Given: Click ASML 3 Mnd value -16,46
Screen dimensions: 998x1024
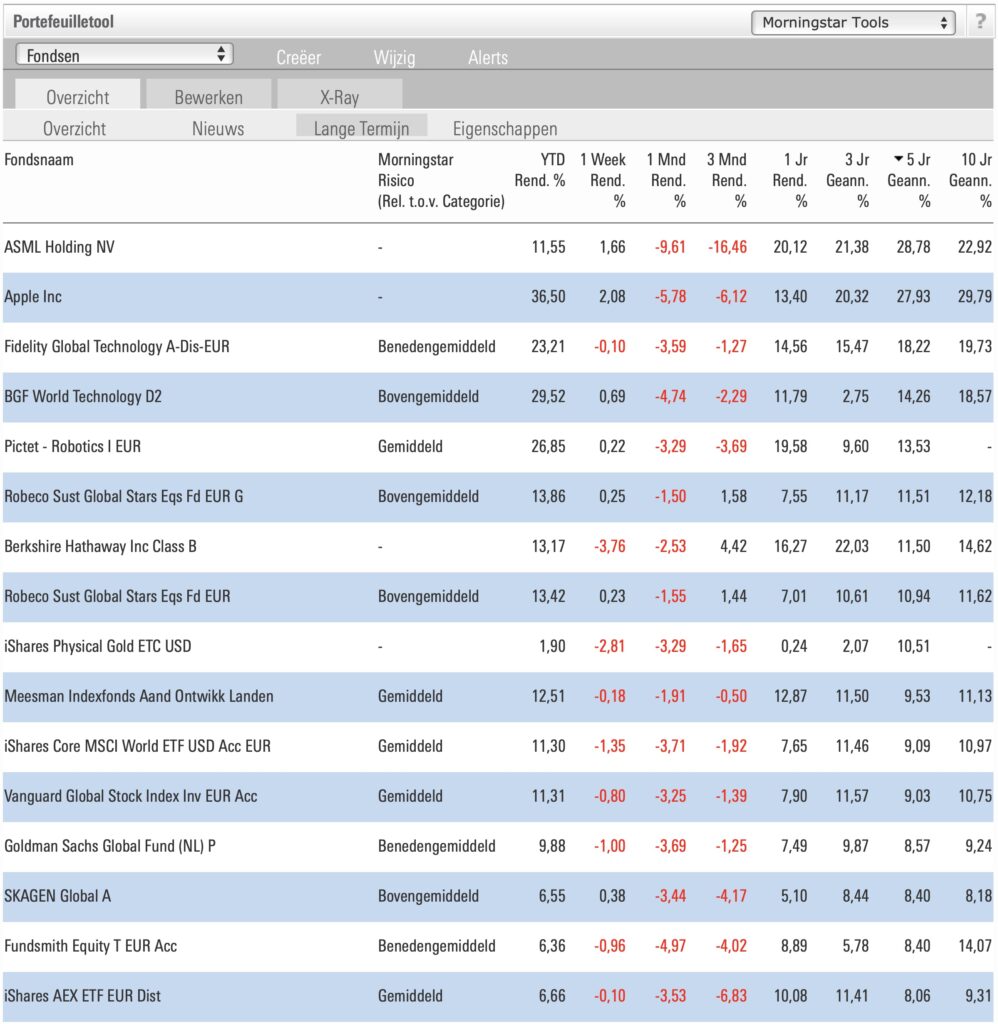Looking at the screenshot, I should [x=727, y=247].
